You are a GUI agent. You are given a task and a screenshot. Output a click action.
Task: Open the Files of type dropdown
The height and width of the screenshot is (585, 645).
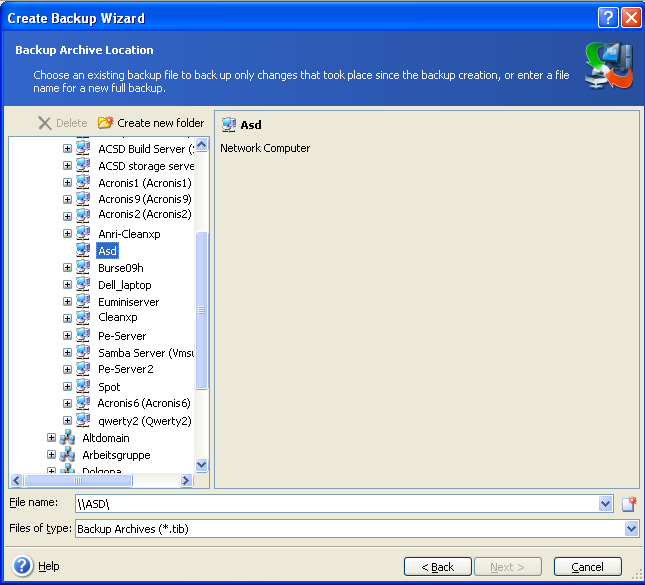point(631,528)
